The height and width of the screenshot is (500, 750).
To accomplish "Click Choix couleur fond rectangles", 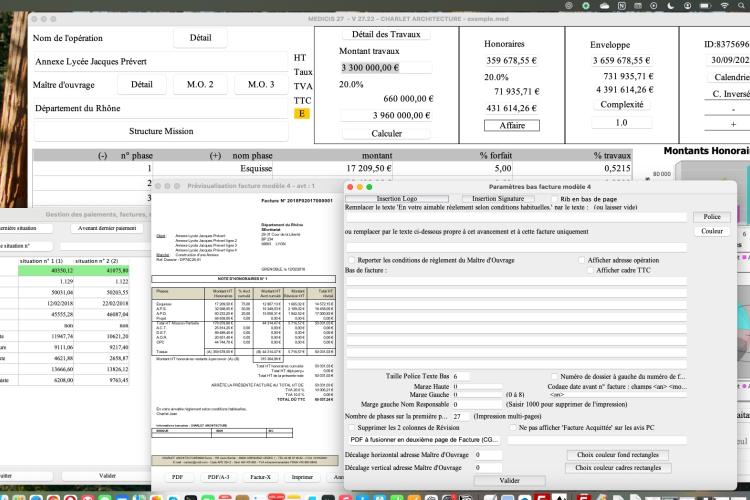I will [x=618, y=455].
